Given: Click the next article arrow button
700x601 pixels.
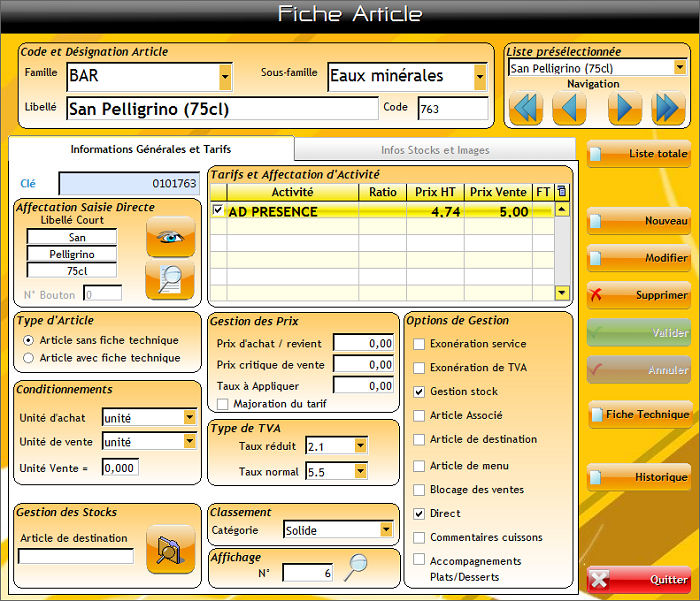Looking at the screenshot, I should tap(623, 107).
